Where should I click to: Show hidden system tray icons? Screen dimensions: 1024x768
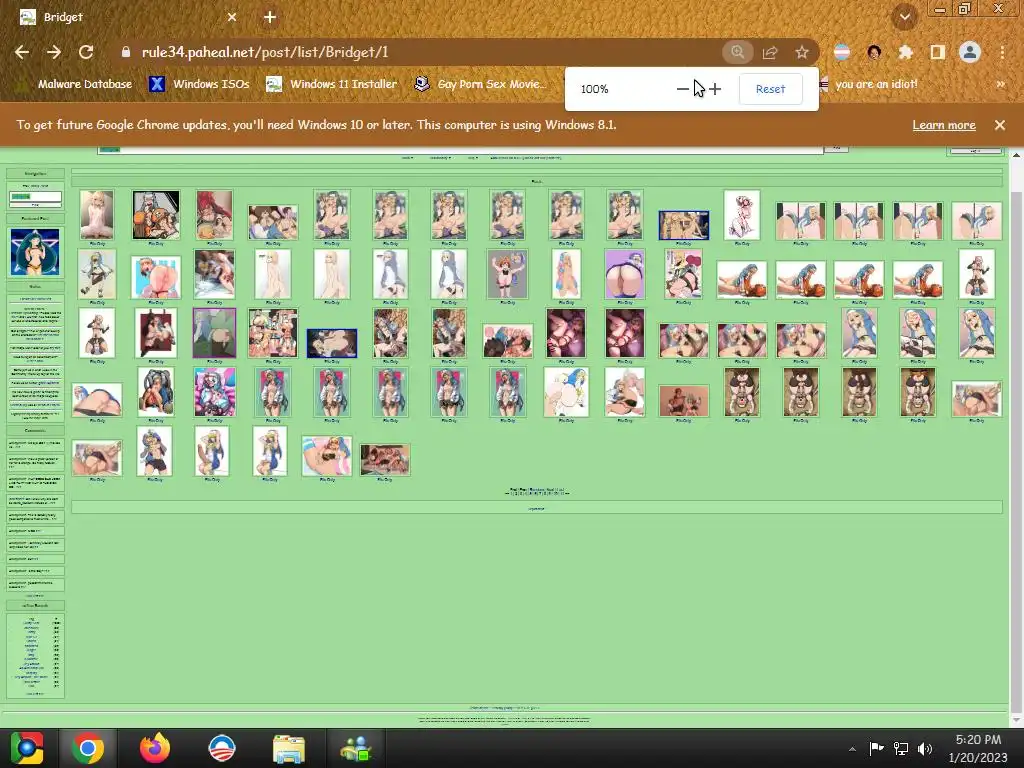tap(852, 748)
